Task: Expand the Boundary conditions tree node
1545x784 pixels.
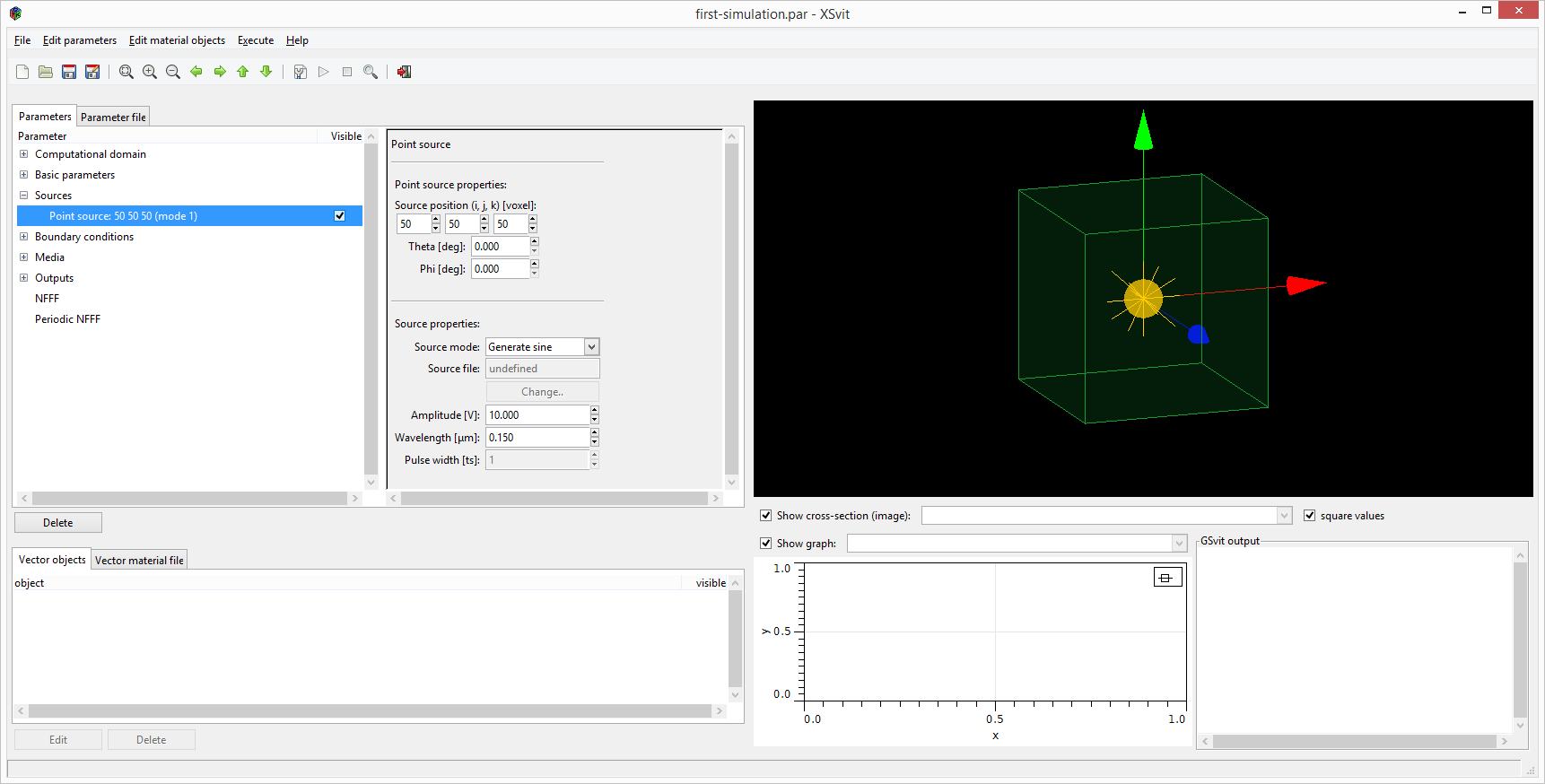Action: click(24, 237)
